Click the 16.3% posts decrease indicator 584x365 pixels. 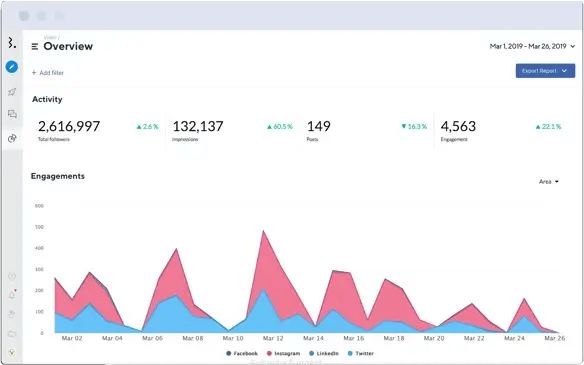pyautogui.click(x=414, y=127)
